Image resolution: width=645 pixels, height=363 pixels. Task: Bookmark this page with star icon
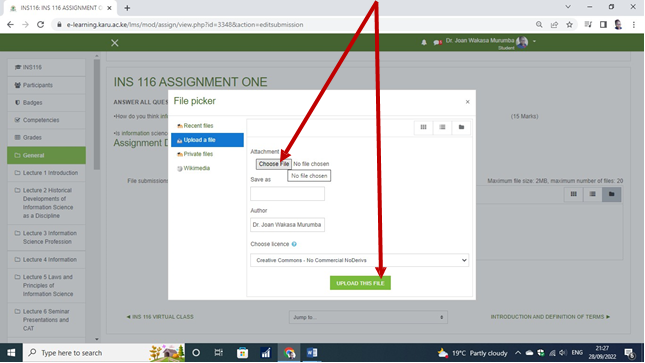tap(569, 25)
